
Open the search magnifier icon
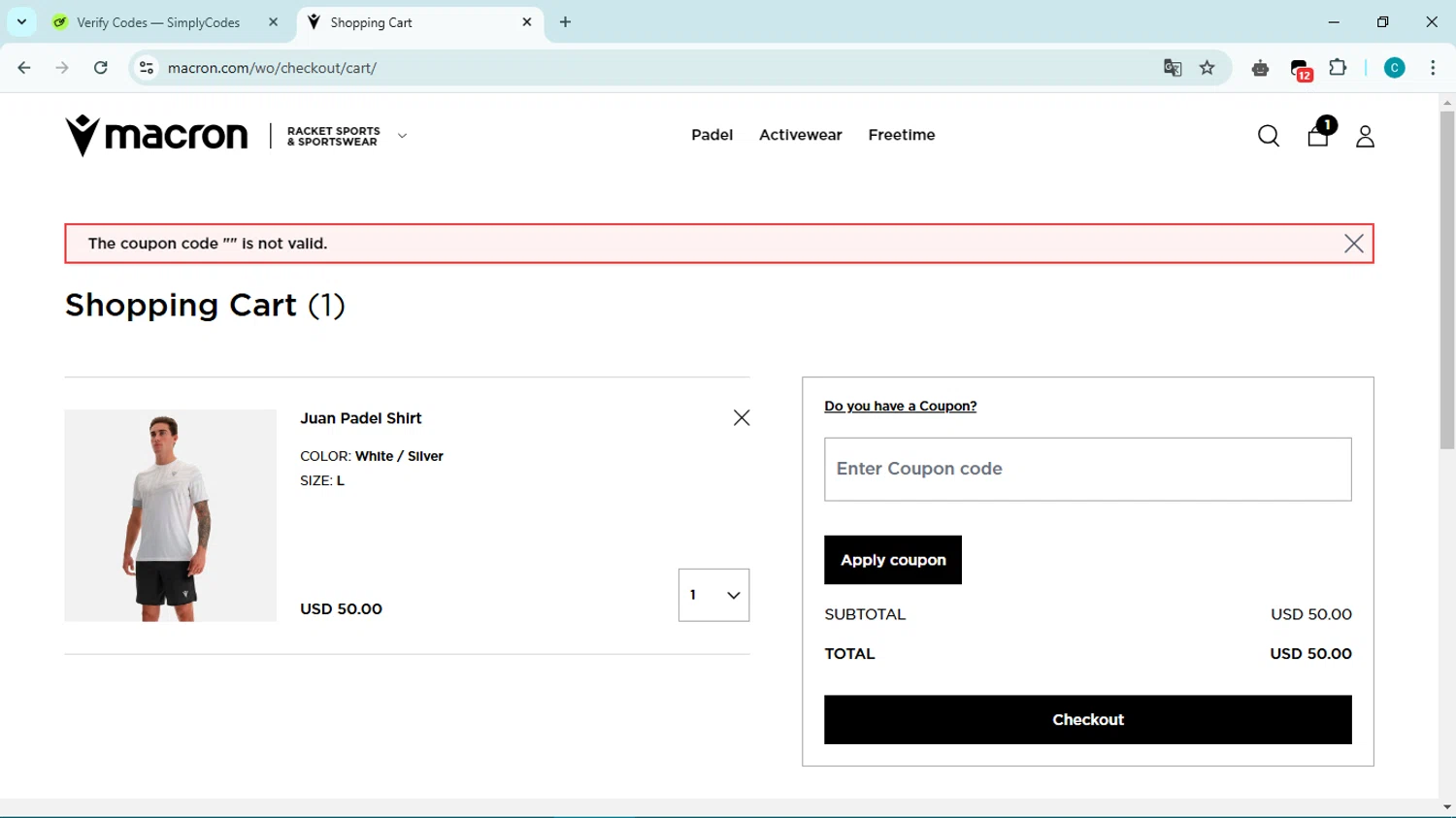coord(1269,136)
